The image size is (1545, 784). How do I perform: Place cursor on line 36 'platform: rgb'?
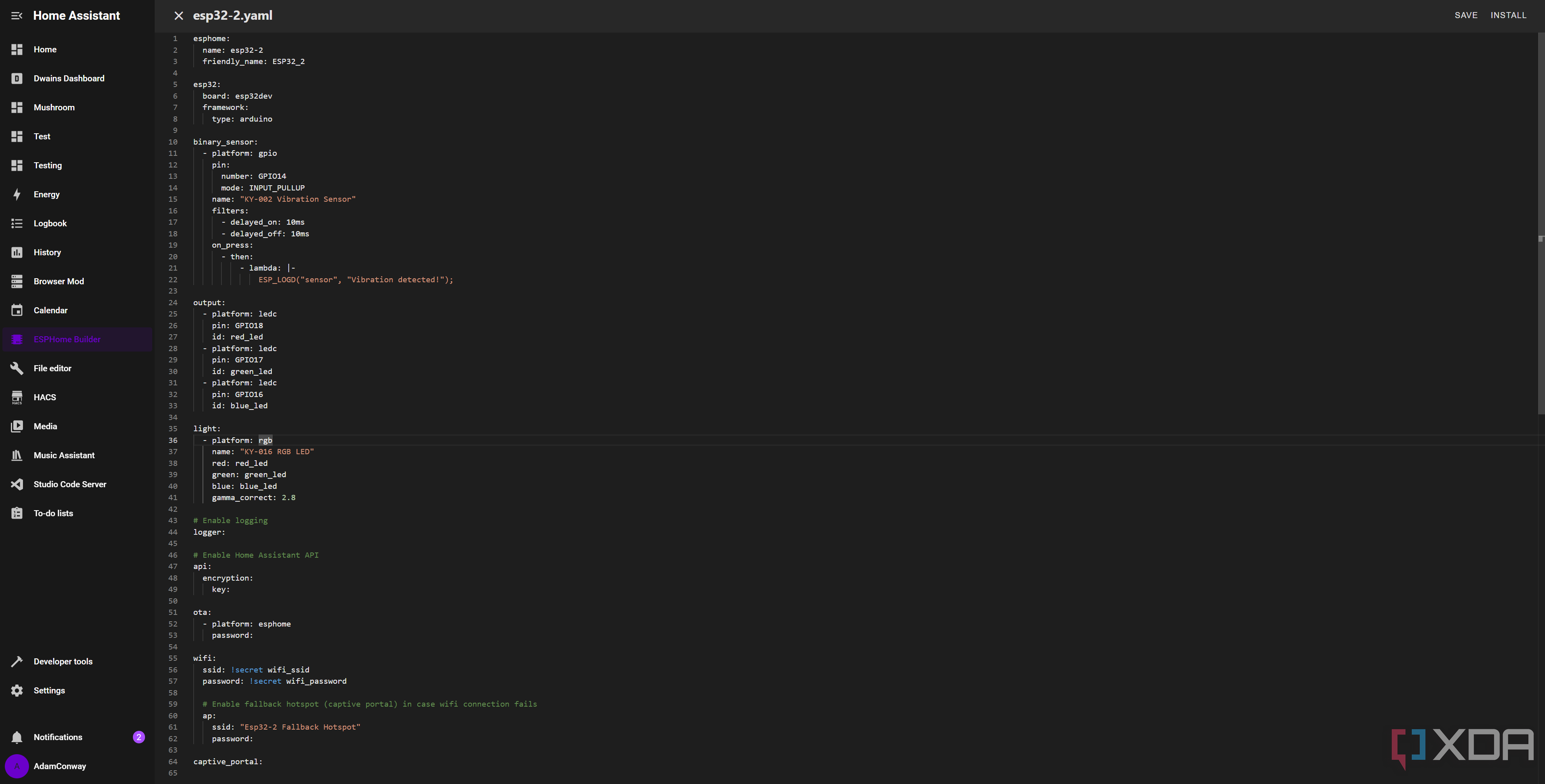[242, 440]
